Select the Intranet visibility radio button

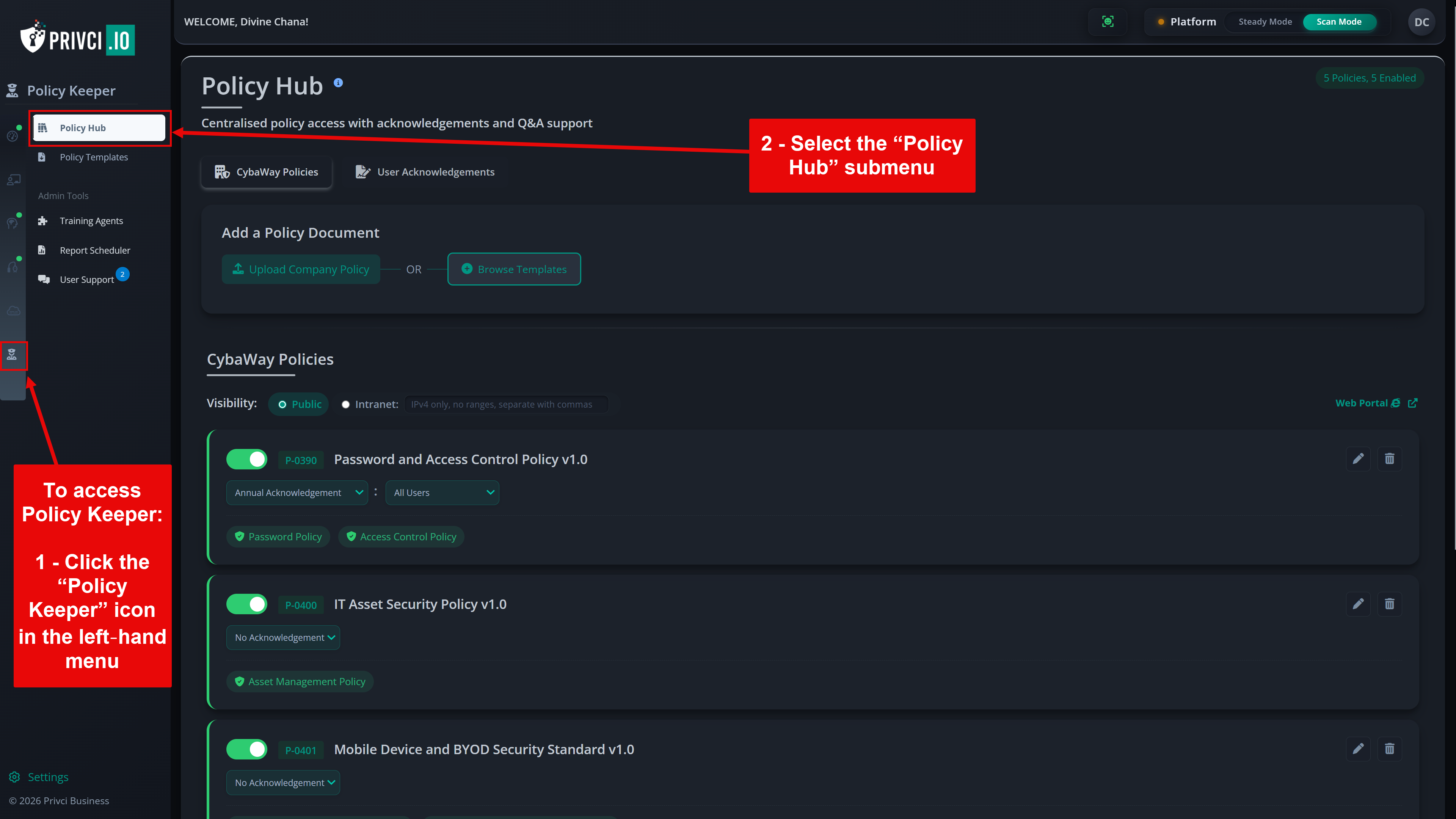[345, 404]
